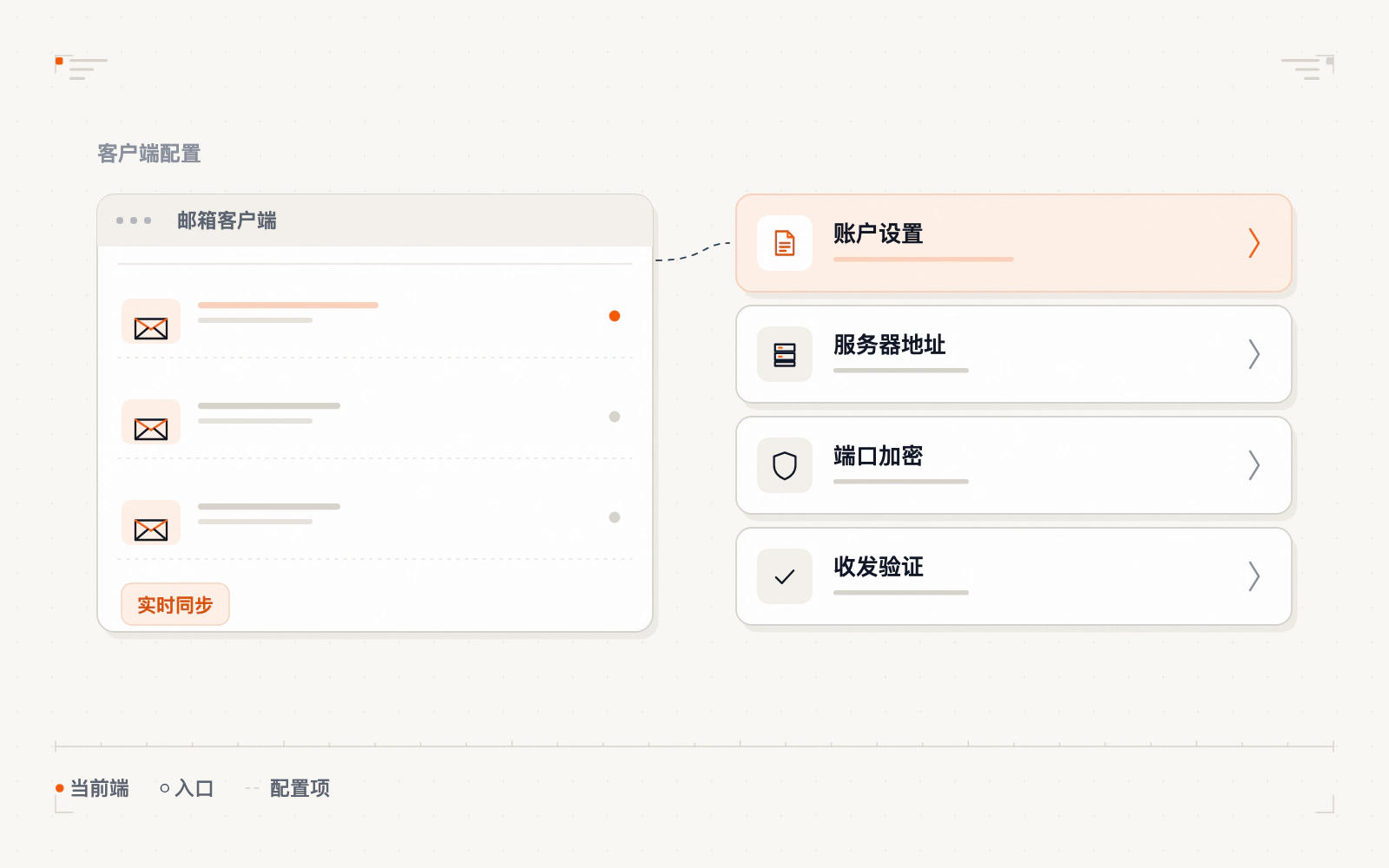Click the 收发验证 checkmark icon
The image size is (1389, 868).
pyautogui.click(x=785, y=576)
